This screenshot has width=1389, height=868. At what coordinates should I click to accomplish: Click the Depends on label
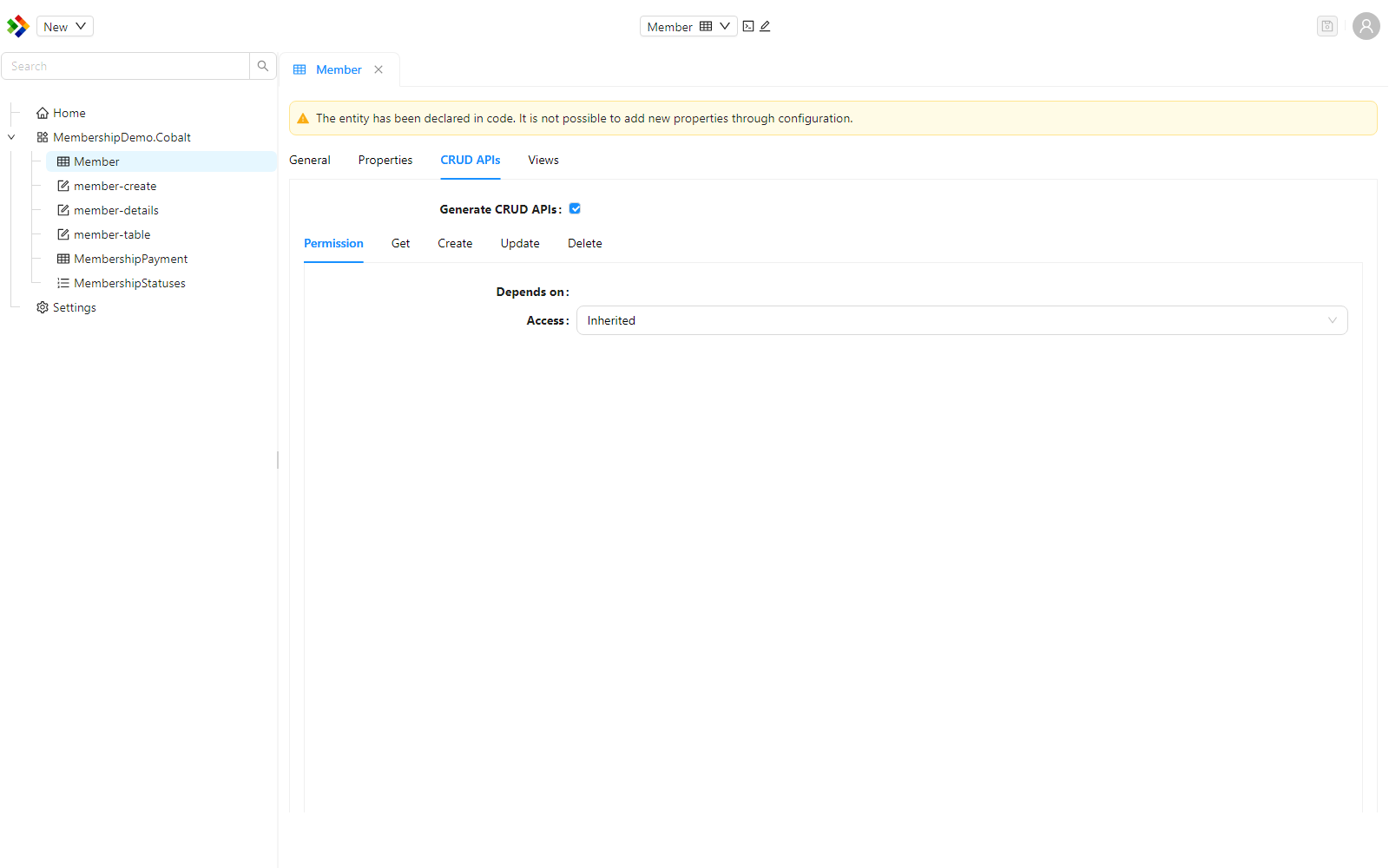(532, 292)
